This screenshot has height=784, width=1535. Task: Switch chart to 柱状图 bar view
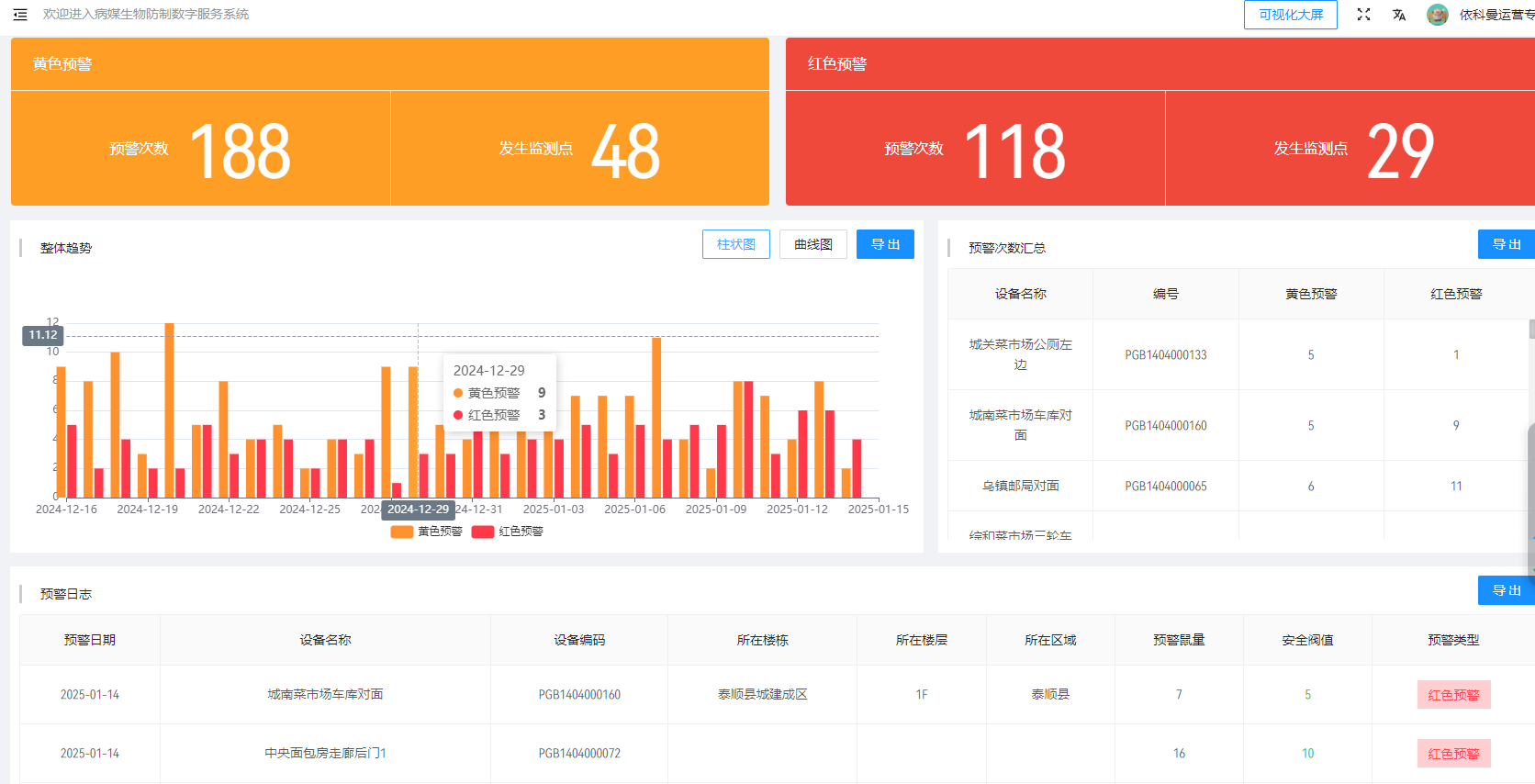click(x=736, y=244)
